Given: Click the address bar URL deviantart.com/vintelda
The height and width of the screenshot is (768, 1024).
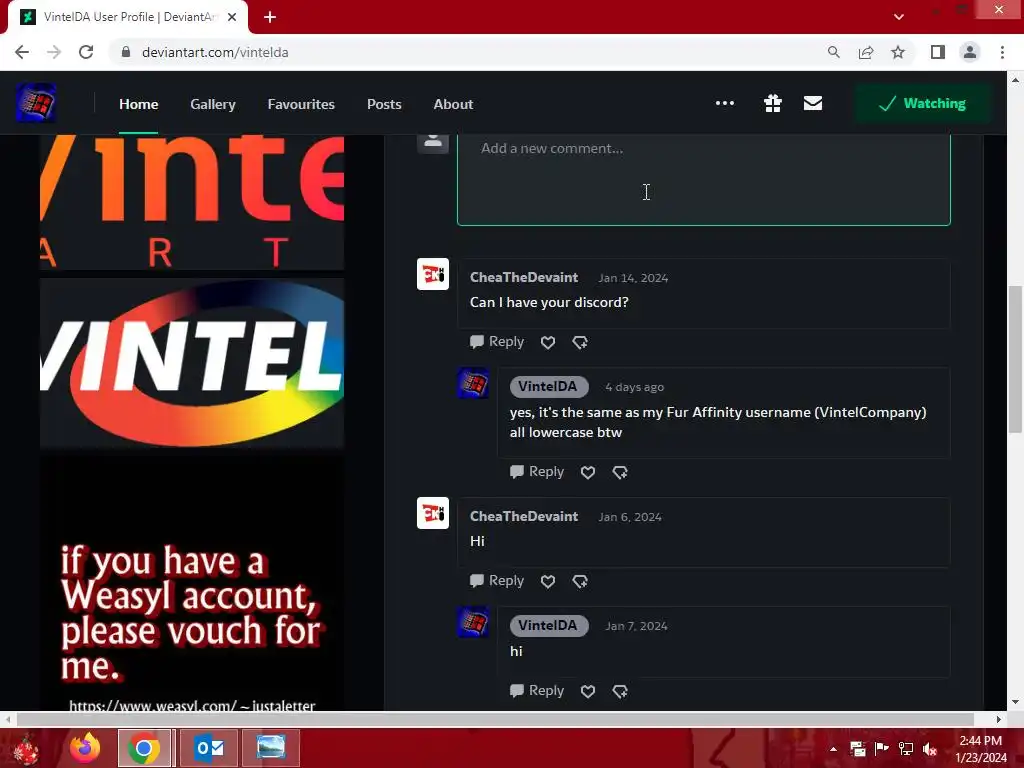Looking at the screenshot, I should point(215,52).
